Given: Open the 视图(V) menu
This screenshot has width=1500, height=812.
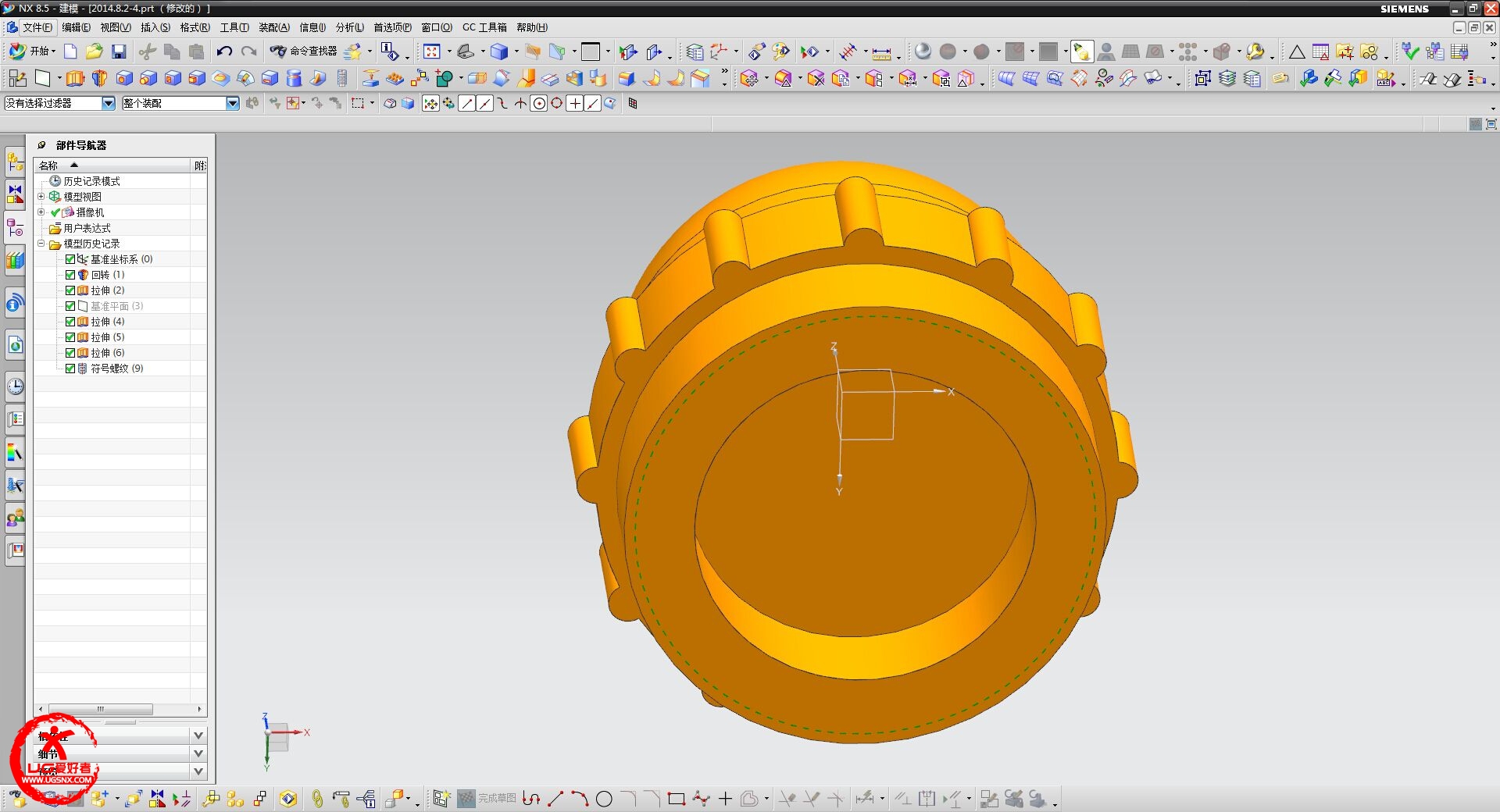Looking at the screenshot, I should (115, 27).
